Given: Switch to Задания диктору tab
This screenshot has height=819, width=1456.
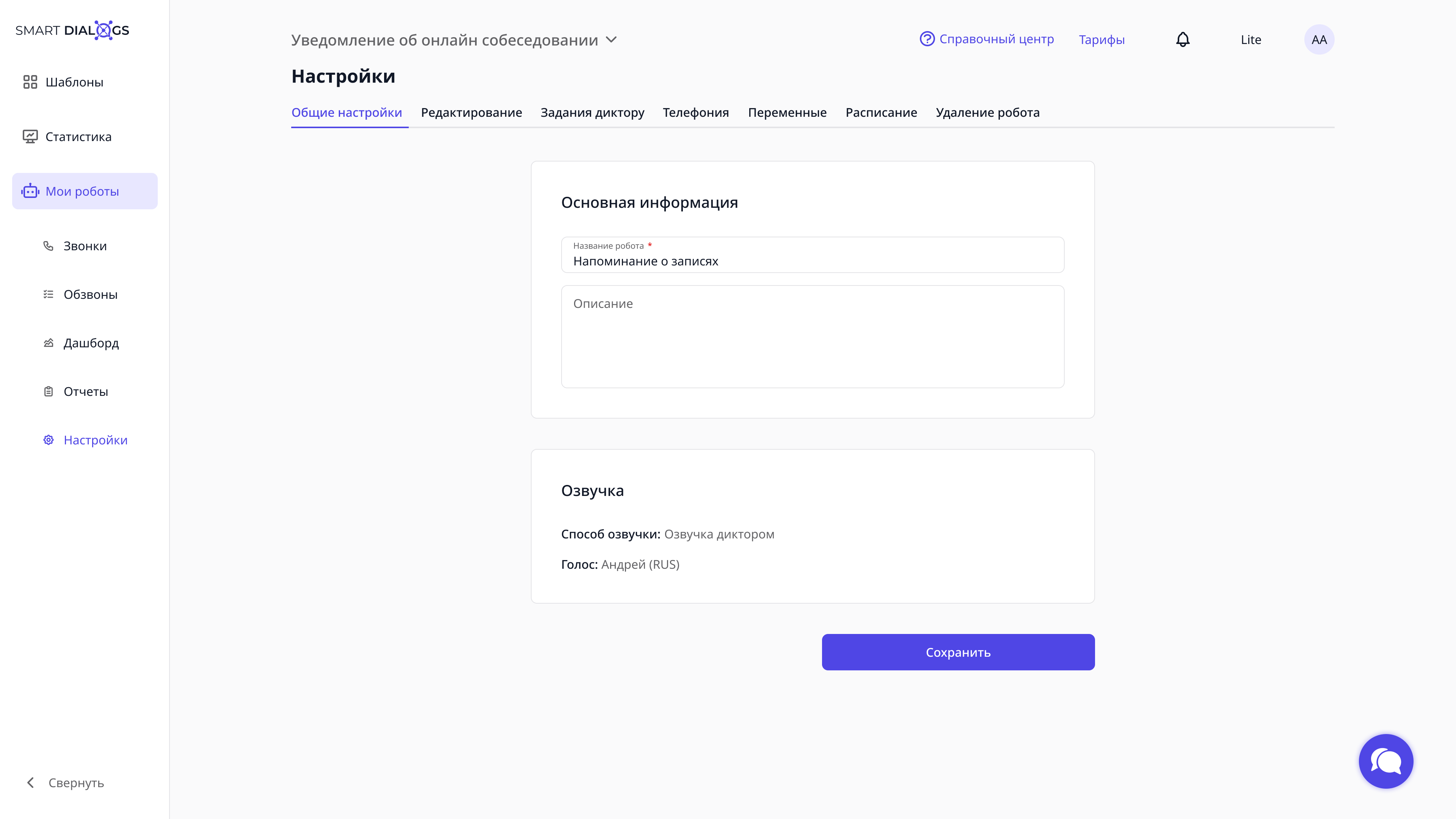Looking at the screenshot, I should 592,113.
